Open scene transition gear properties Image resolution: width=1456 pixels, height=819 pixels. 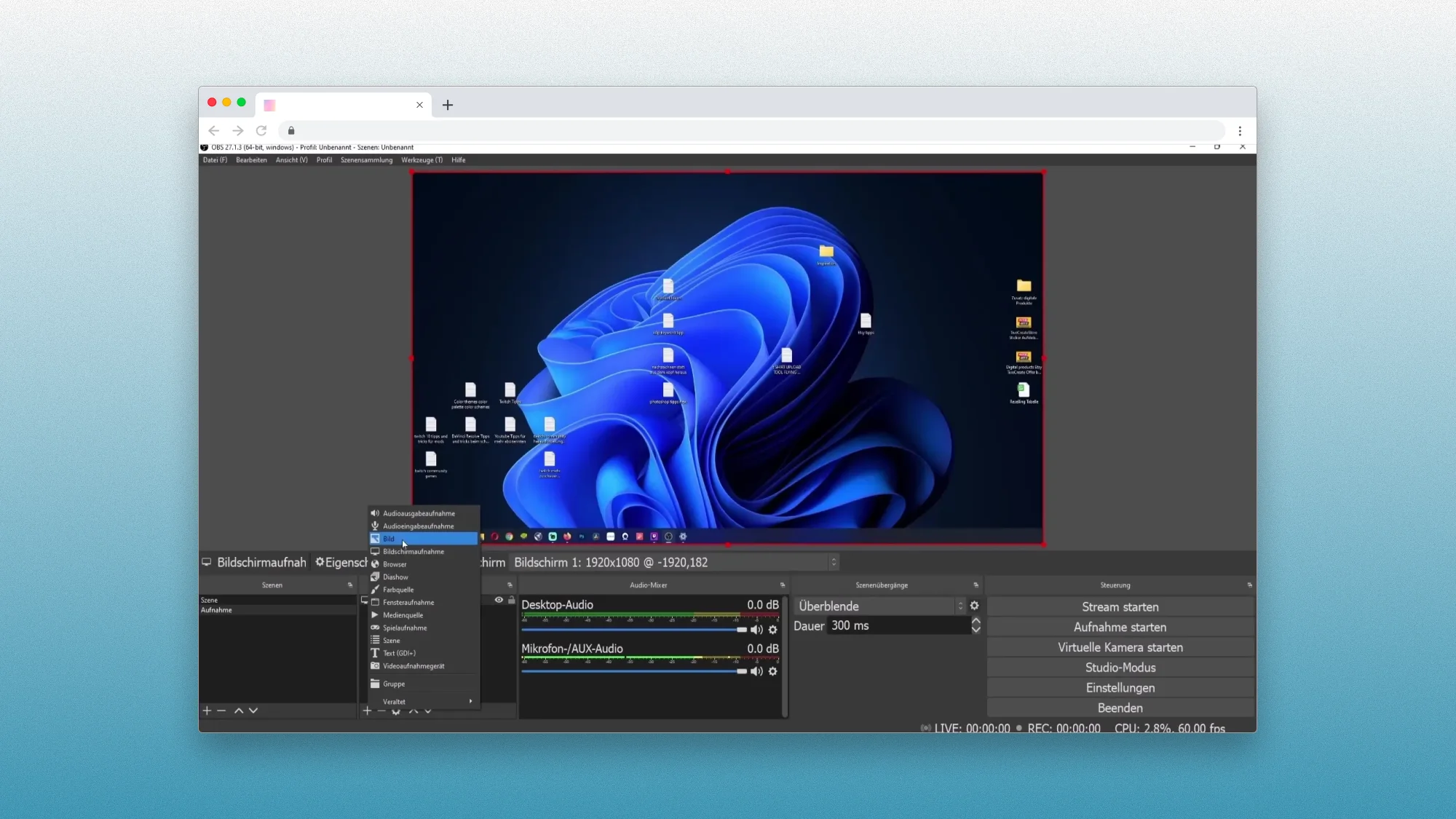(x=974, y=606)
